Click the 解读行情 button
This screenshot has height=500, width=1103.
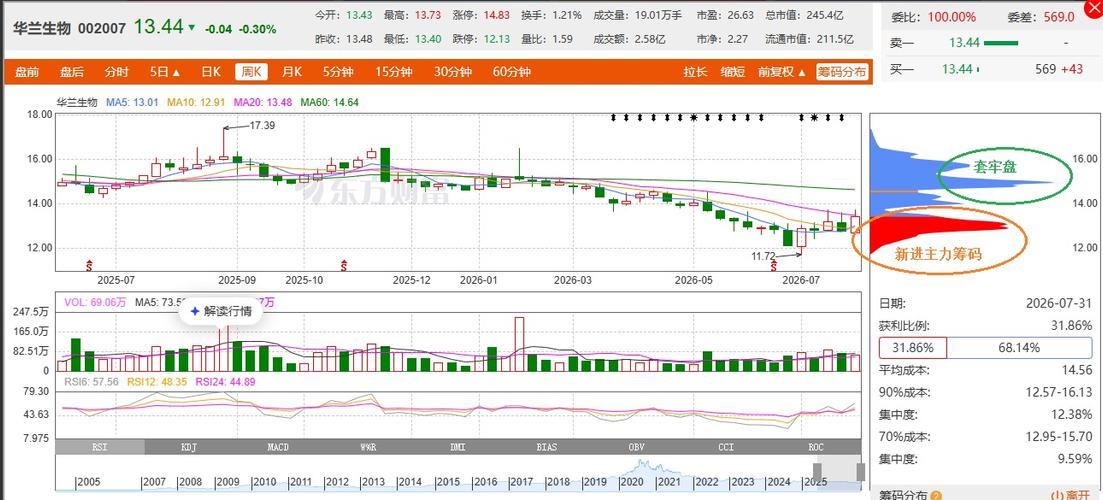(x=221, y=312)
